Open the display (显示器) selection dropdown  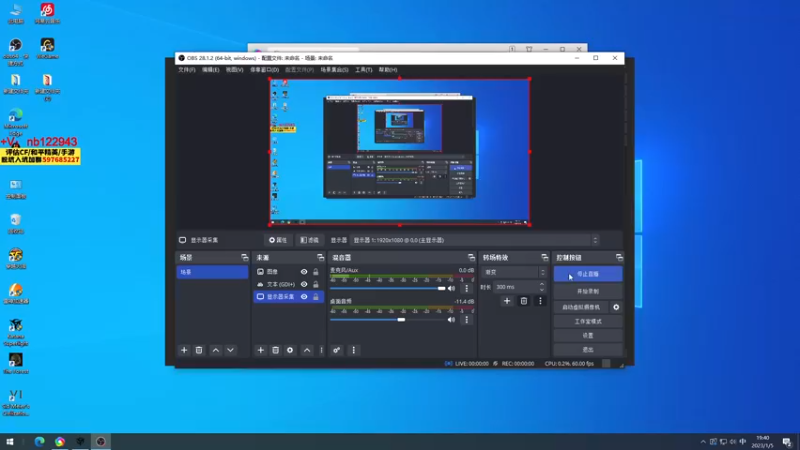(475, 240)
